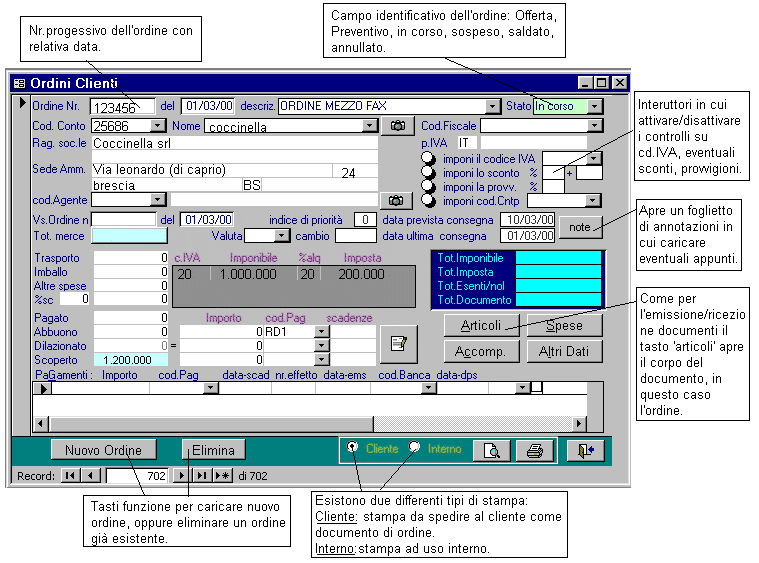The image size is (759, 563).
Task: Go to first record navigation button
Action: (70, 476)
